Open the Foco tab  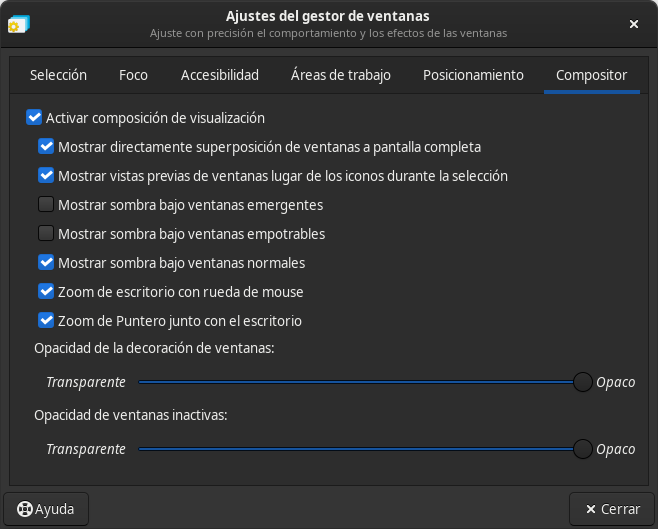[x=133, y=75]
